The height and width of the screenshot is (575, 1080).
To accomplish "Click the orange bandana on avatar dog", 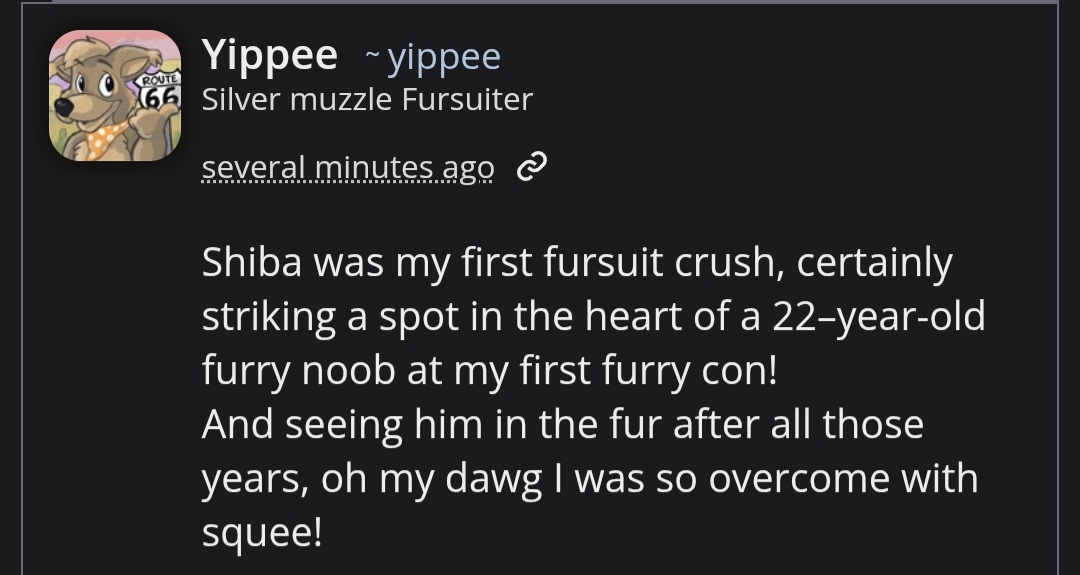I will 106,138.
